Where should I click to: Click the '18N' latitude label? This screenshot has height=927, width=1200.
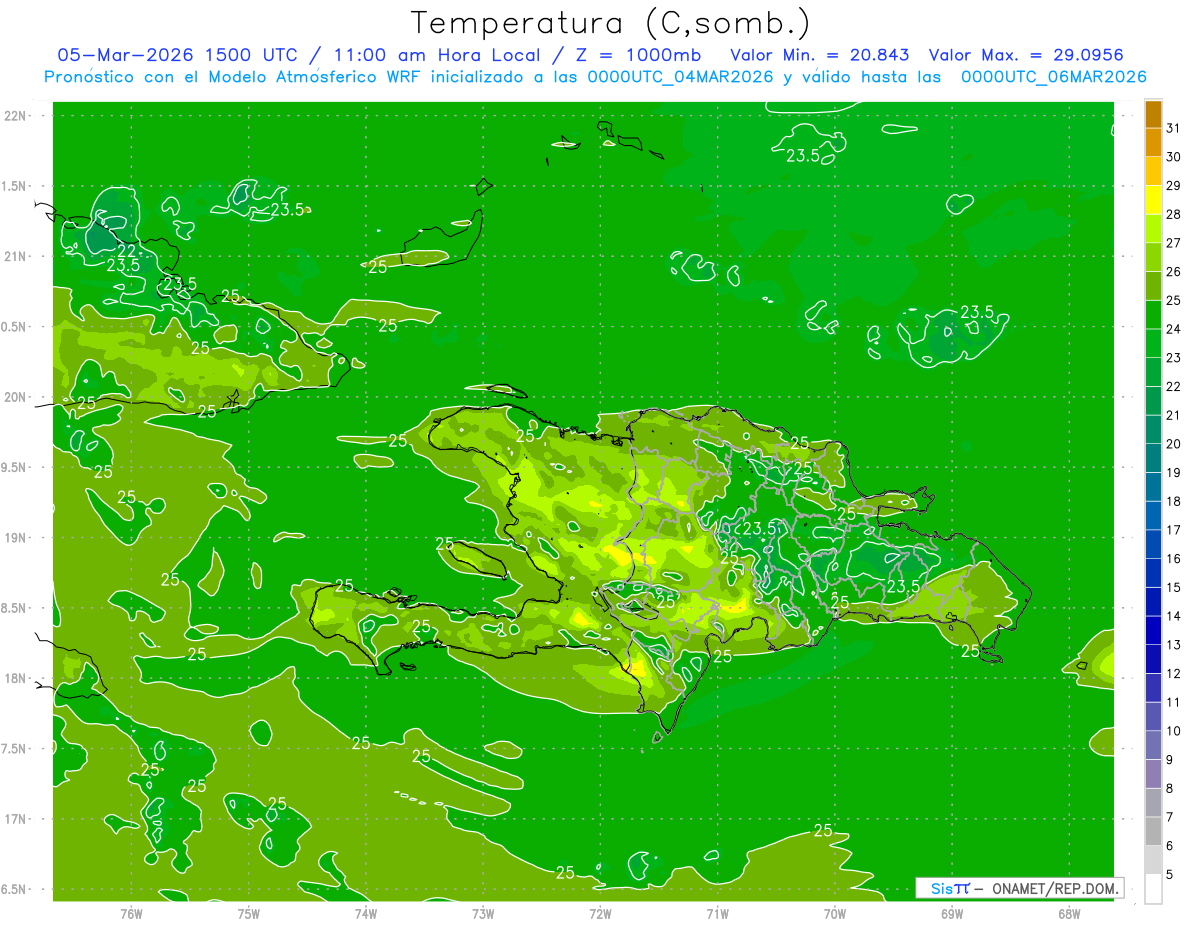15,678
